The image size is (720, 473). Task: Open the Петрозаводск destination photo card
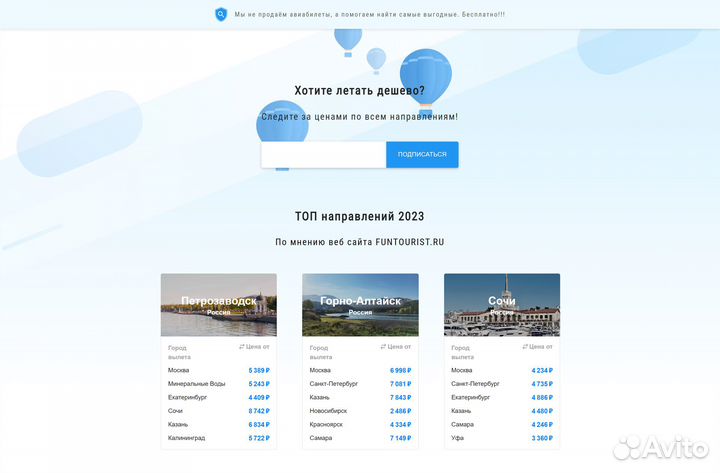tap(219, 305)
